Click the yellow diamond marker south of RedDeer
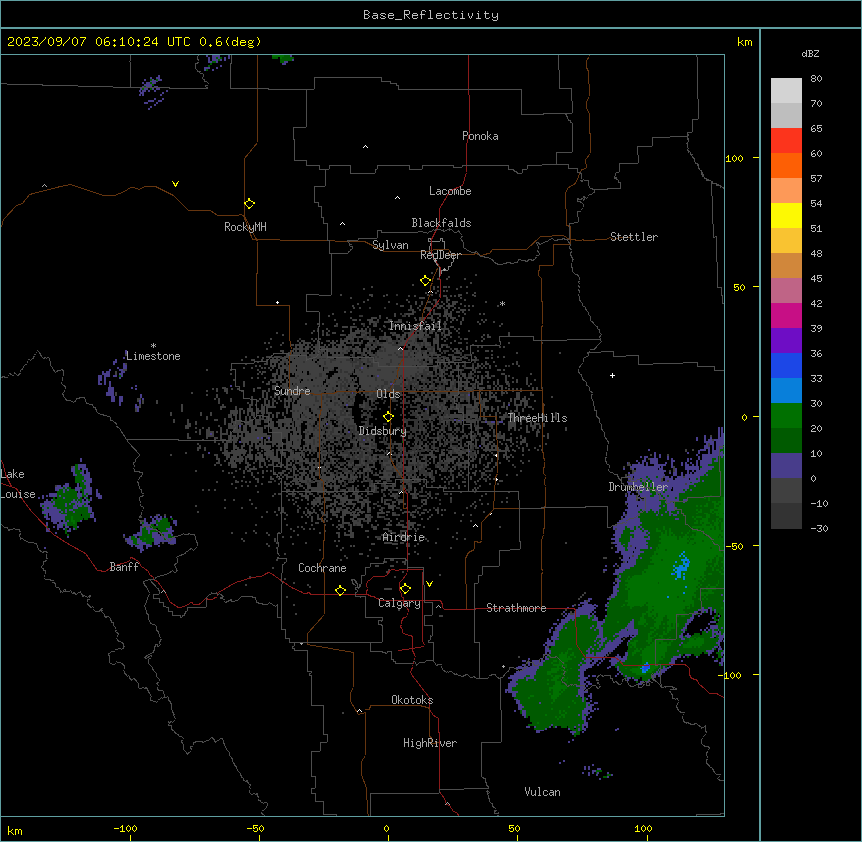The height and width of the screenshot is (842, 862). point(425,280)
